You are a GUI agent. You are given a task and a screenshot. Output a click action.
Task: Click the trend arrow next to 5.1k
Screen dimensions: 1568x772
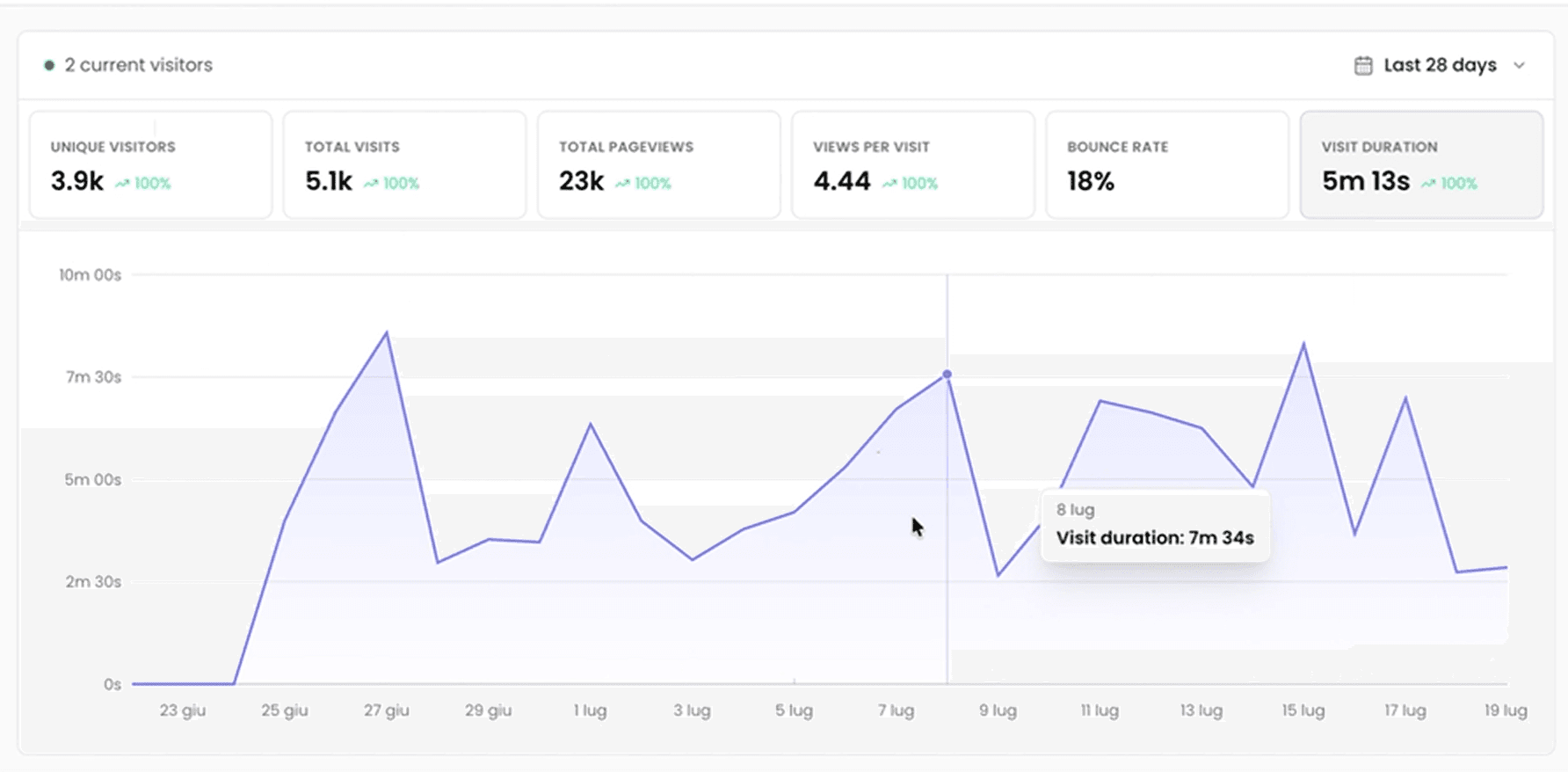tap(371, 183)
